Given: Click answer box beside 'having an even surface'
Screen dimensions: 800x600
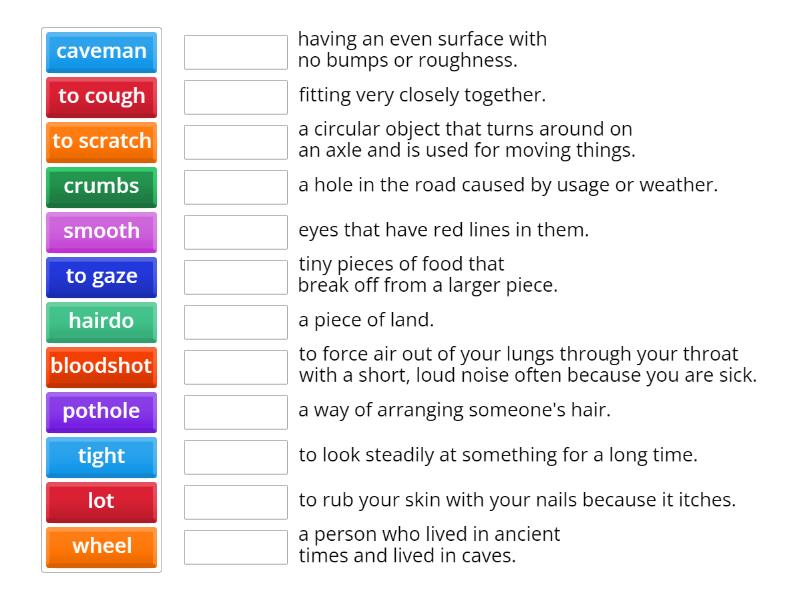Looking at the screenshot, I should (x=235, y=52).
